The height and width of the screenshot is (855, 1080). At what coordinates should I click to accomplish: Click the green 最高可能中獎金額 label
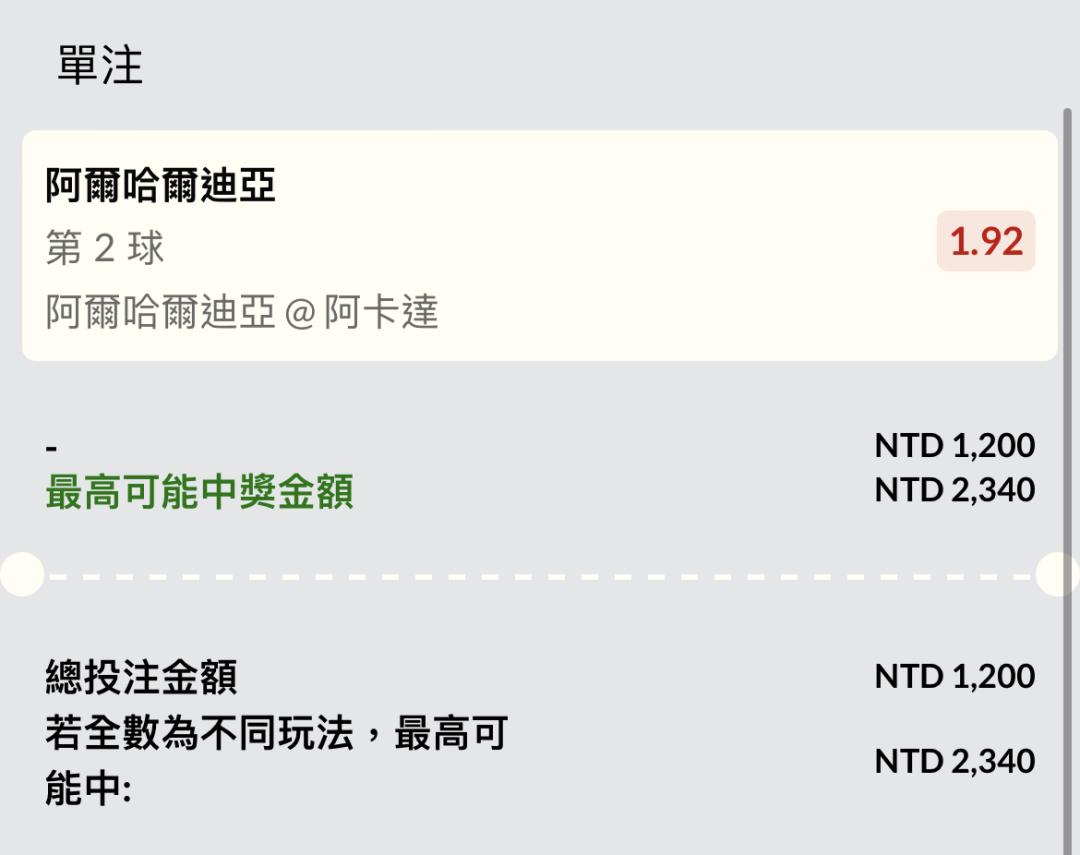[x=199, y=493]
